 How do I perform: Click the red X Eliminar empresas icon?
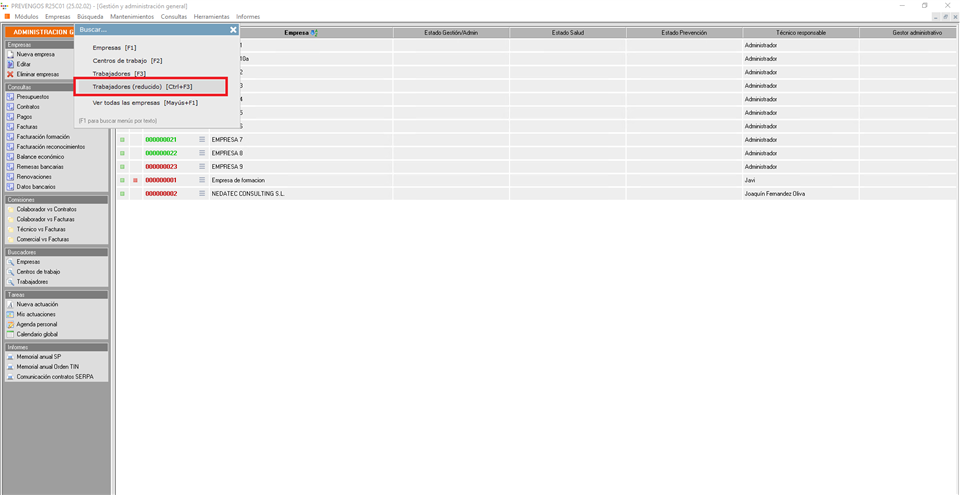[x=10, y=74]
